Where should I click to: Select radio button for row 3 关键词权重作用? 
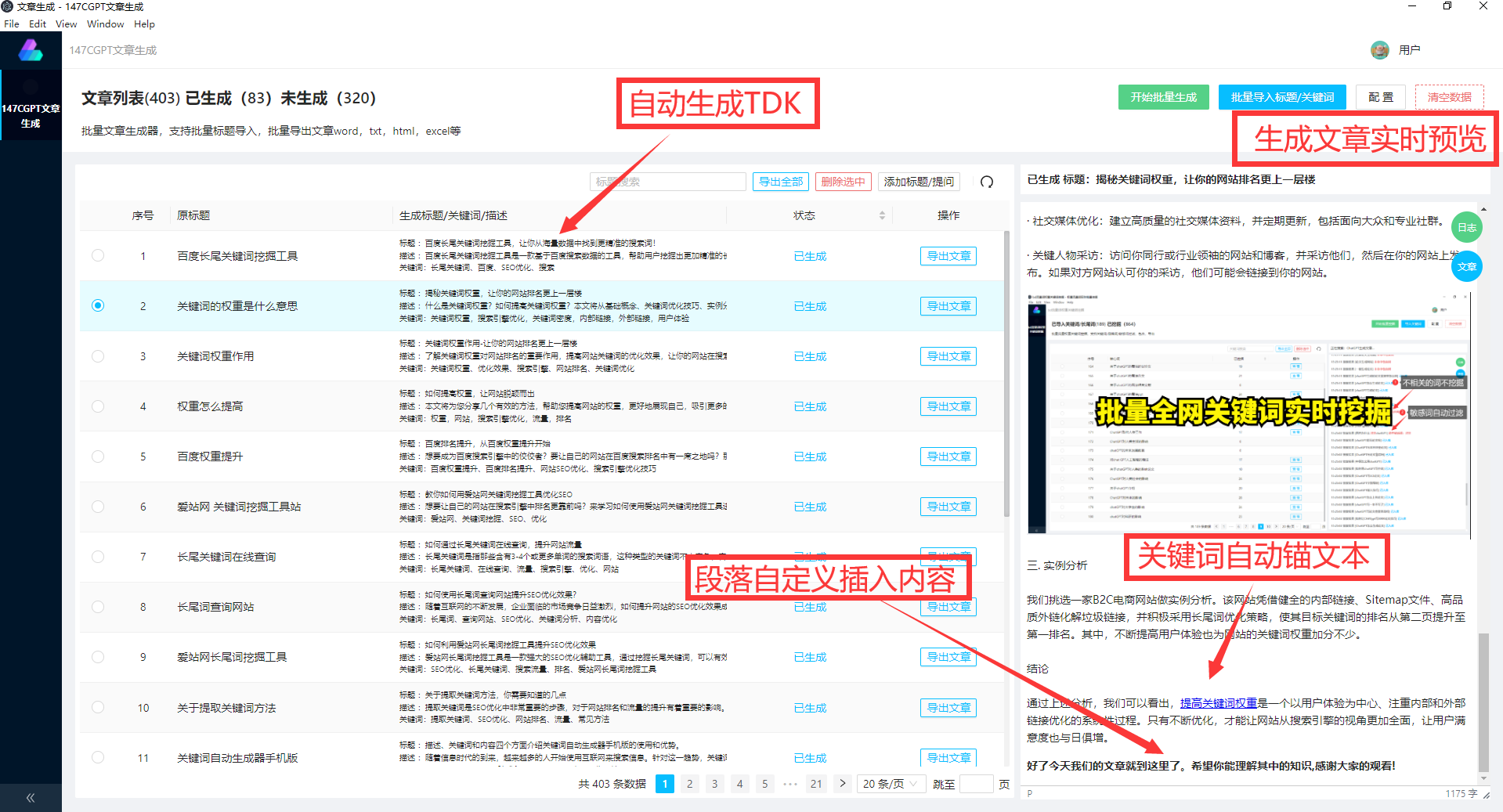(x=98, y=355)
